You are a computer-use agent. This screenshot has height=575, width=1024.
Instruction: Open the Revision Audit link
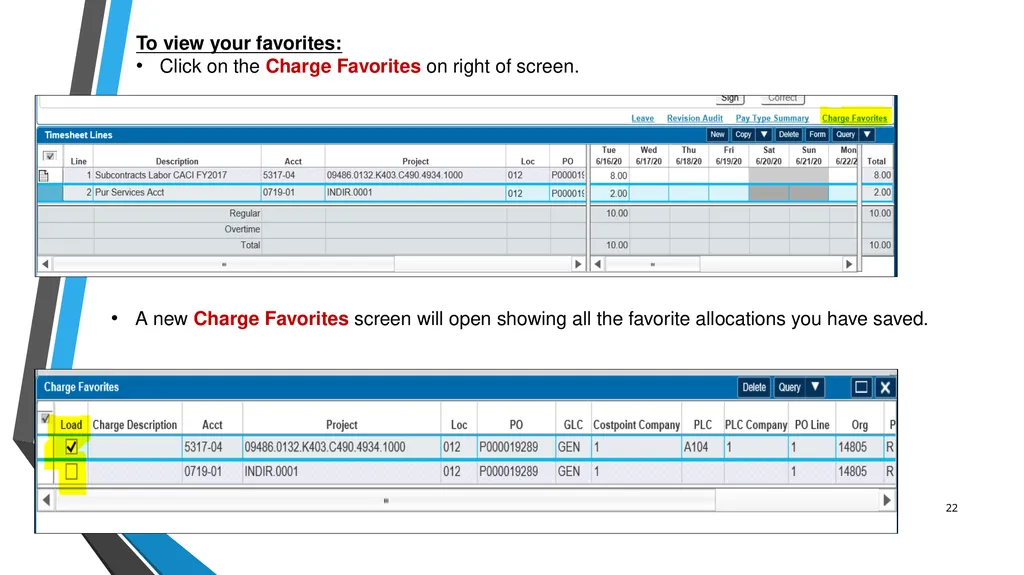[x=694, y=118]
